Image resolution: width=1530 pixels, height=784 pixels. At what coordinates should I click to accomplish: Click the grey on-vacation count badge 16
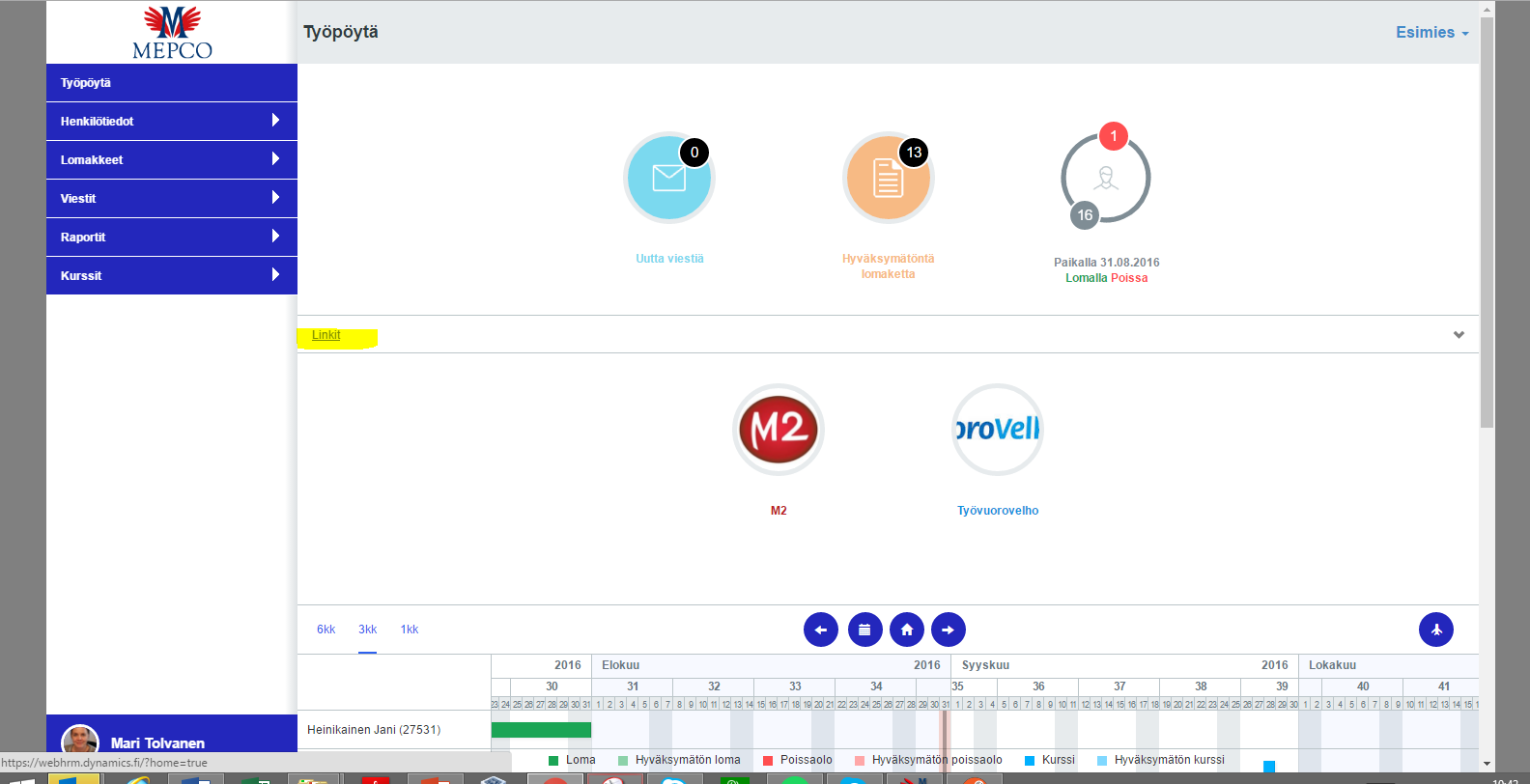[x=1085, y=215]
